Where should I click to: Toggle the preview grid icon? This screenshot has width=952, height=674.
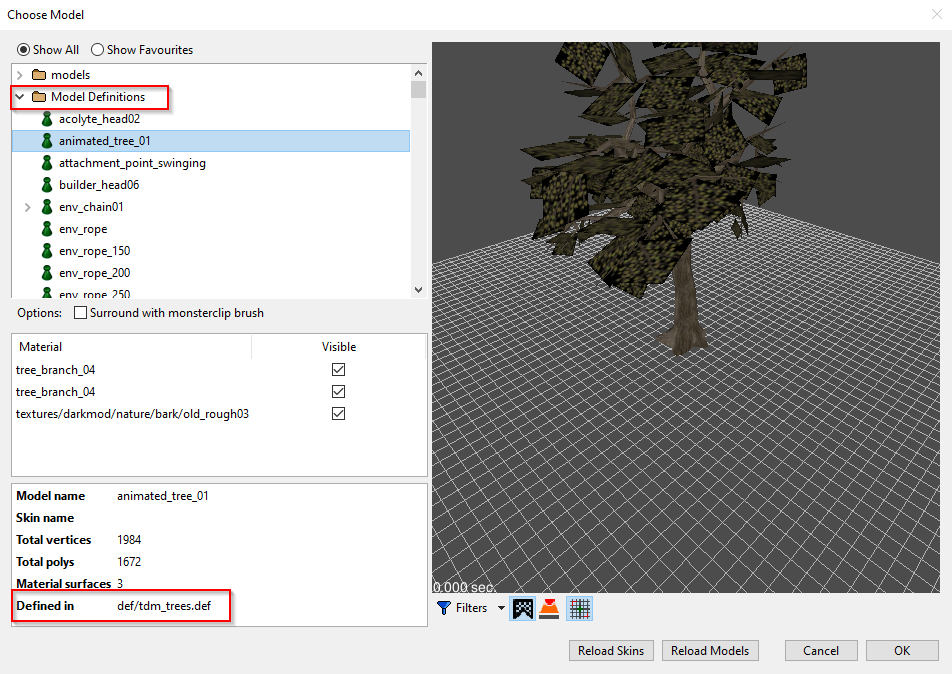pyautogui.click(x=580, y=608)
